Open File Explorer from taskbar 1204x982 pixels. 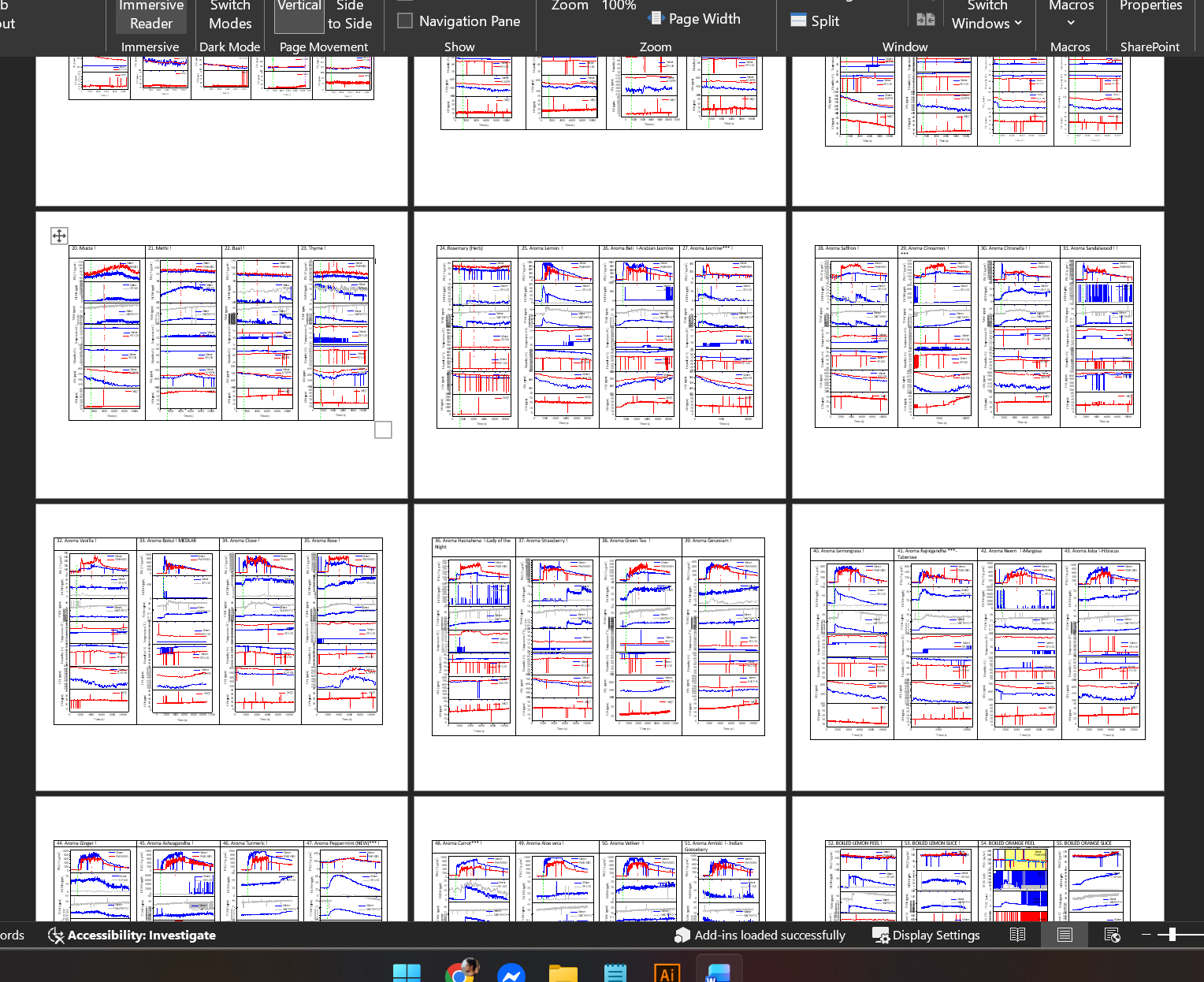563,974
